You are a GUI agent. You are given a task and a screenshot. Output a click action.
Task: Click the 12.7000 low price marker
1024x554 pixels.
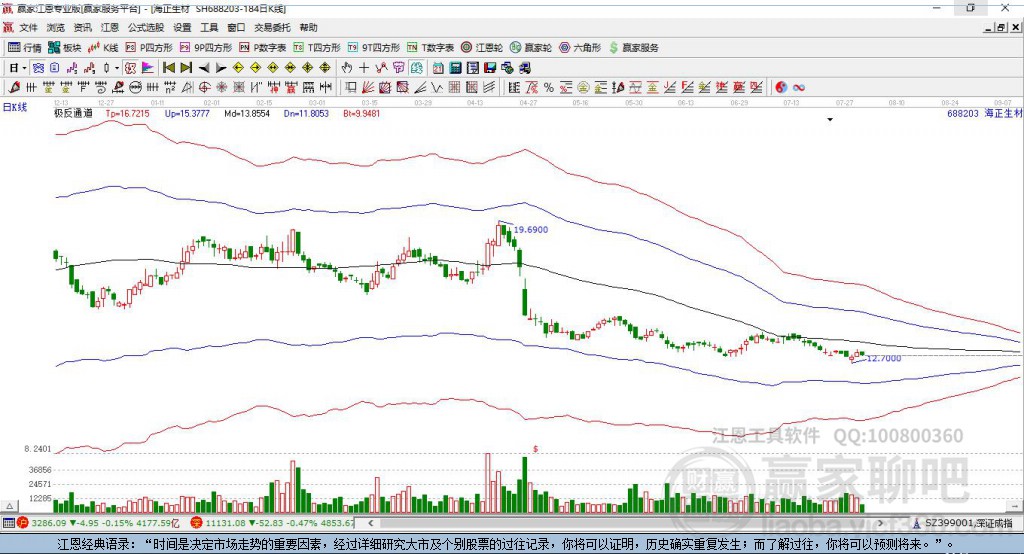coord(884,359)
